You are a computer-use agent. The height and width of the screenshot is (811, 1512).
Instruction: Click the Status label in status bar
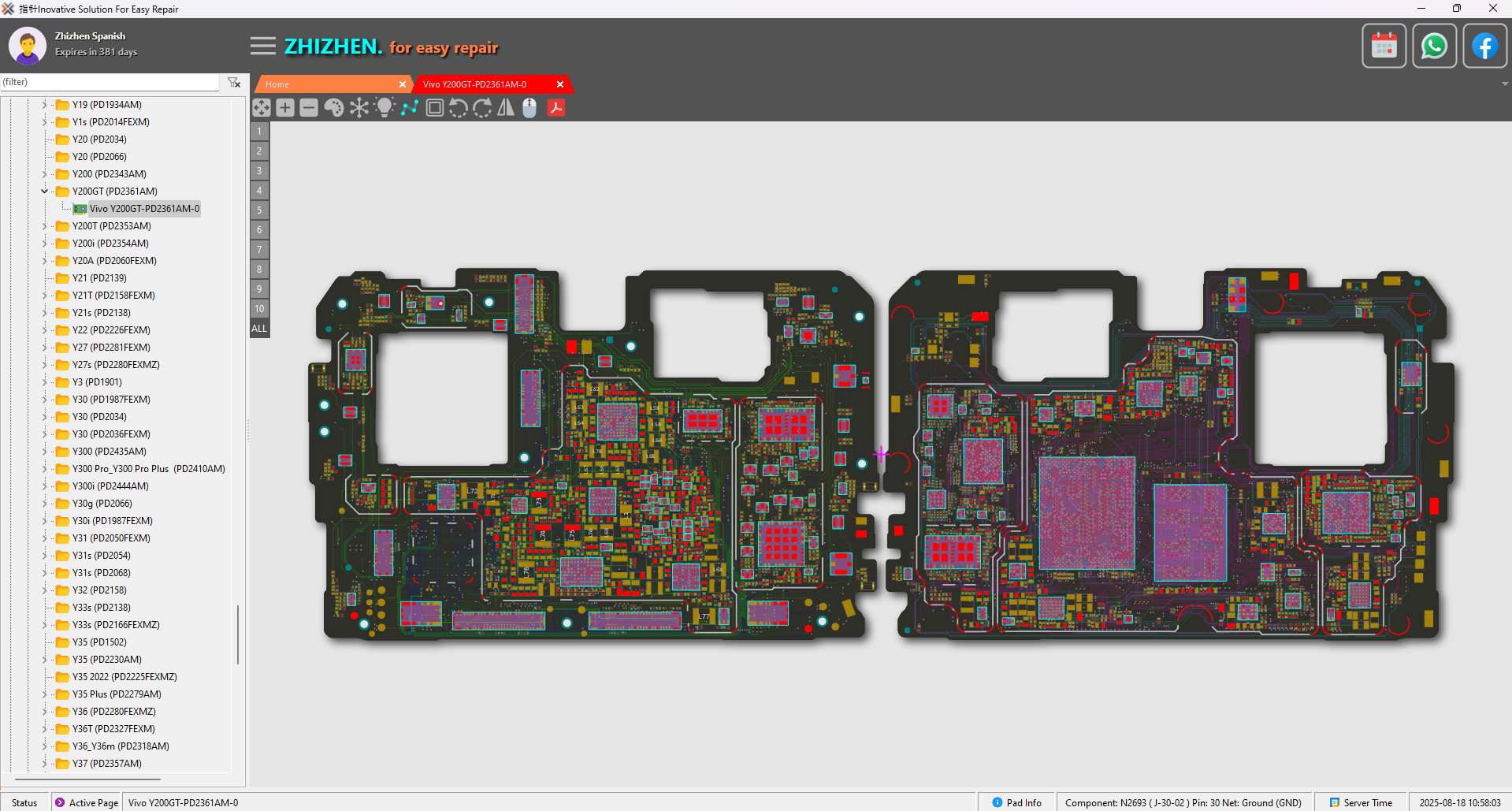[x=24, y=802]
